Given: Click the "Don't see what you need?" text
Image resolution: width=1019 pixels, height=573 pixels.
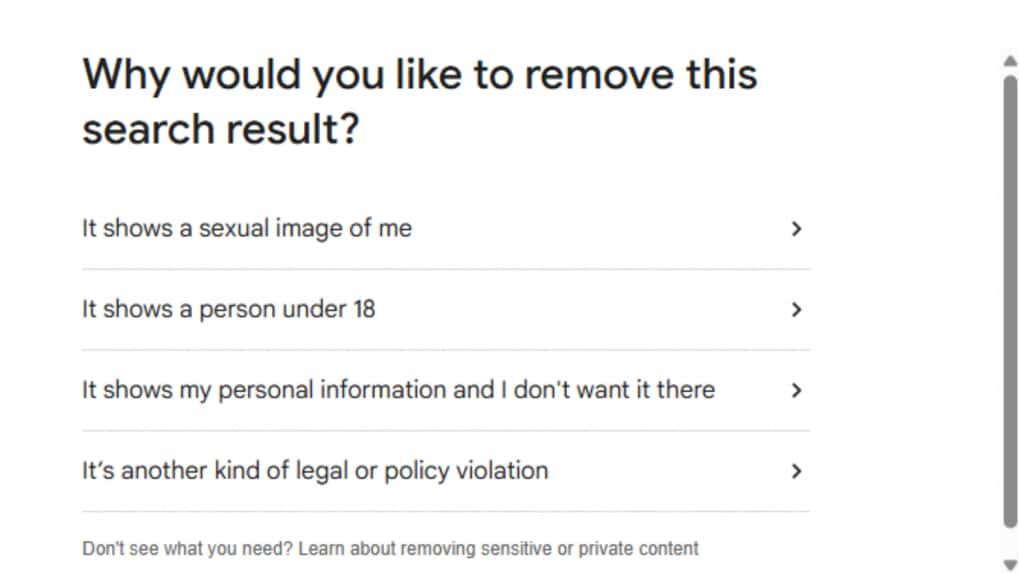Looking at the screenshot, I should tap(187, 548).
